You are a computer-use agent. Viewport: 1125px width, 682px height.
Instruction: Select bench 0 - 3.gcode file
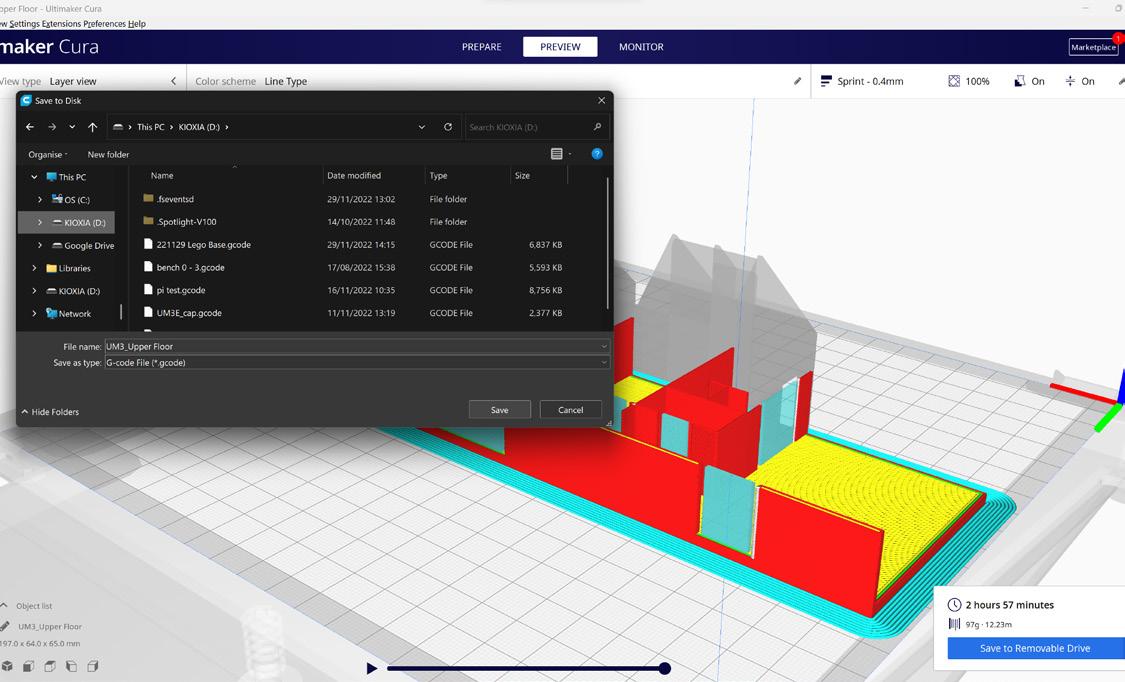[x=190, y=267]
